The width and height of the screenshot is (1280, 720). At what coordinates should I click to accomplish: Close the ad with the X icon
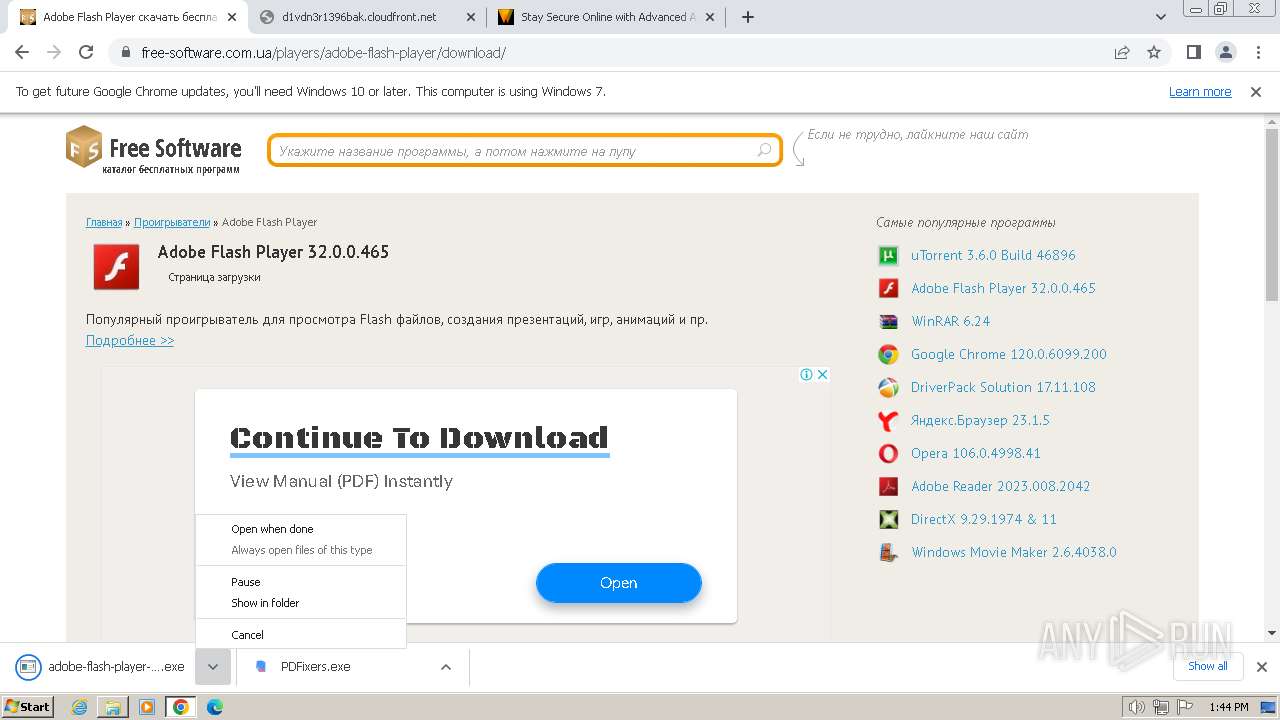822,374
